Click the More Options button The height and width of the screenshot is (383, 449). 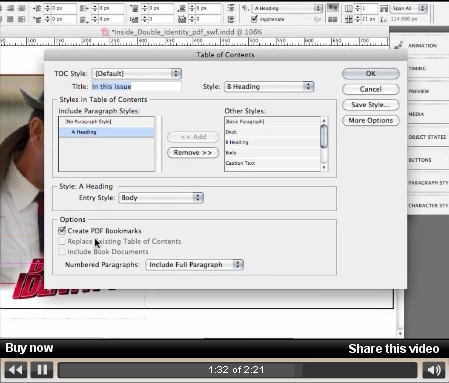(371, 120)
